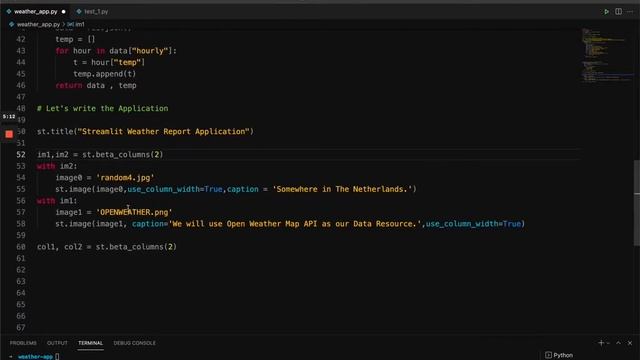This screenshot has height=360, width=640.
Task: Click the Python file icon on weather_app.py tab
Action: [x=9, y=11]
